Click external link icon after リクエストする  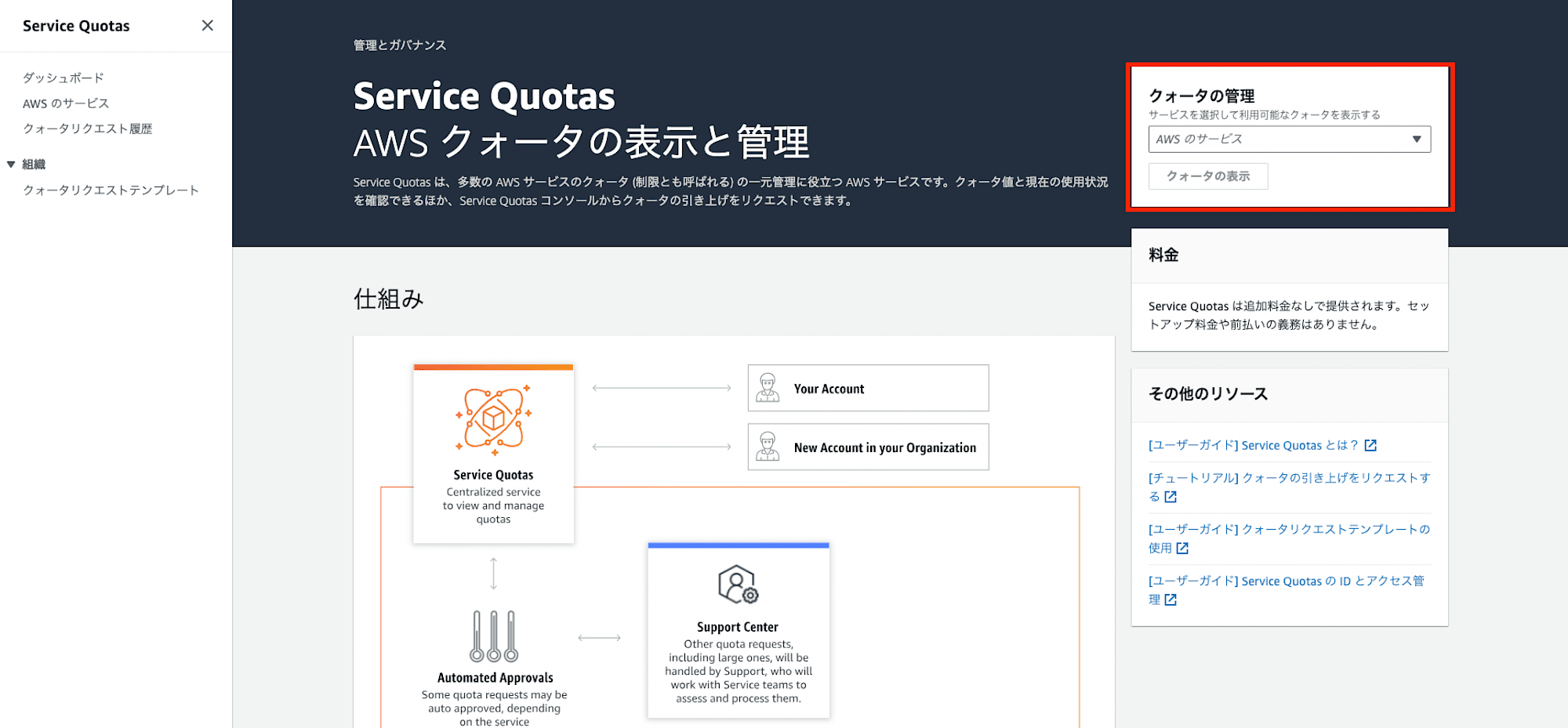(1171, 497)
